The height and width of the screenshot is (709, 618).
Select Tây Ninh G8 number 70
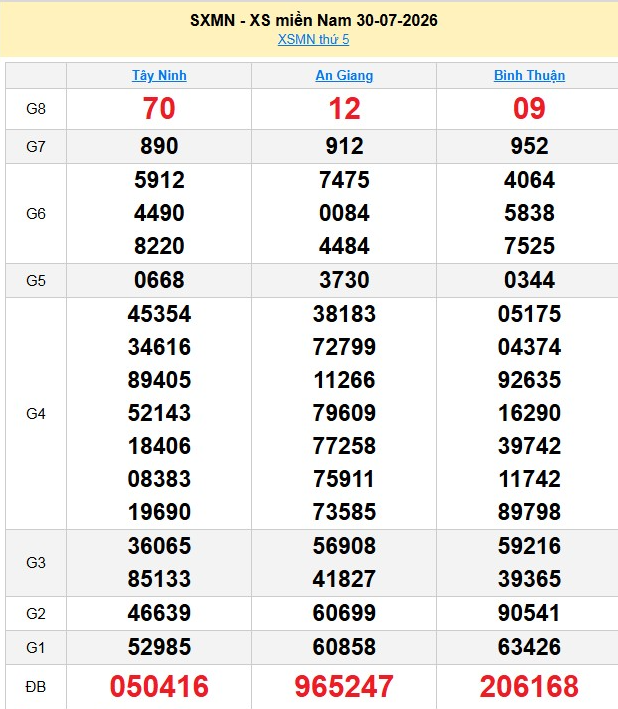159,109
